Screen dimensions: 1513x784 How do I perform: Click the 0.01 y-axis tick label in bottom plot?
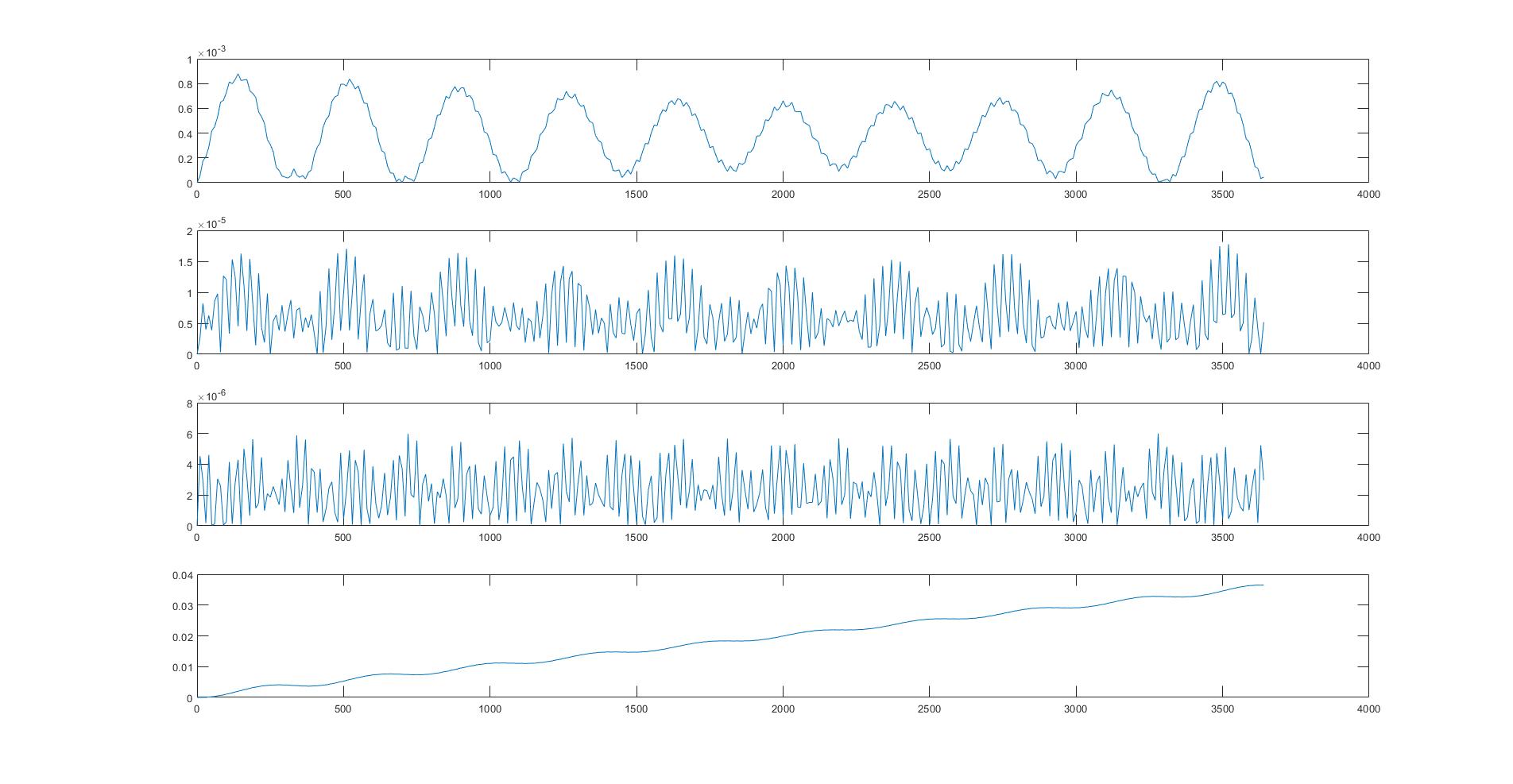coord(183,667)
